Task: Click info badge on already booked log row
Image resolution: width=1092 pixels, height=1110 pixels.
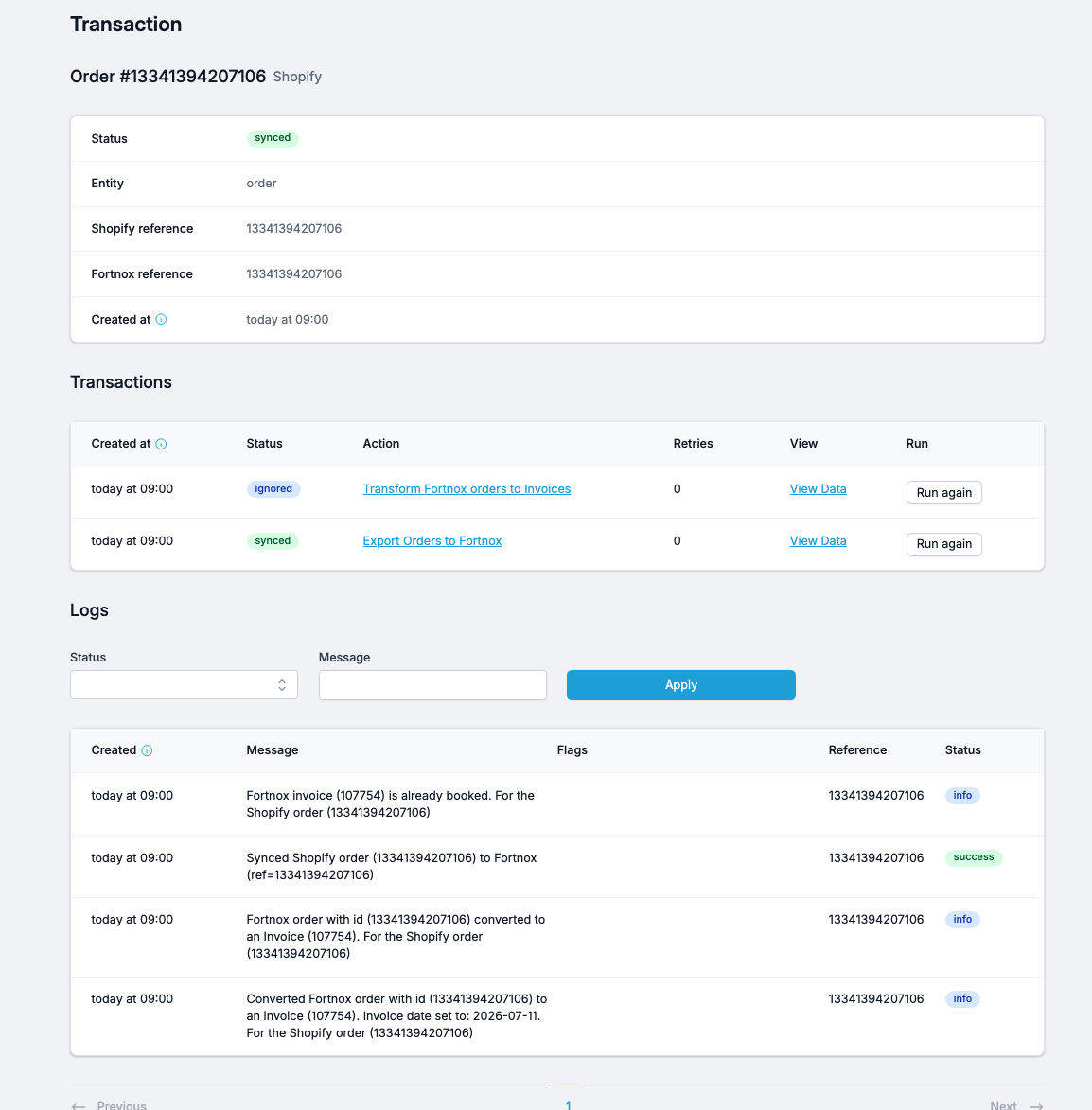Action: pyautogui.click(x=961, y=796)
